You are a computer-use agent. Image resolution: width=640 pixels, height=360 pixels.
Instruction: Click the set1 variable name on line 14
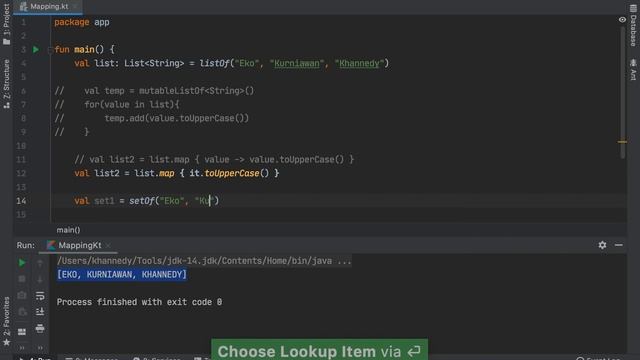(x=104, y=200)
